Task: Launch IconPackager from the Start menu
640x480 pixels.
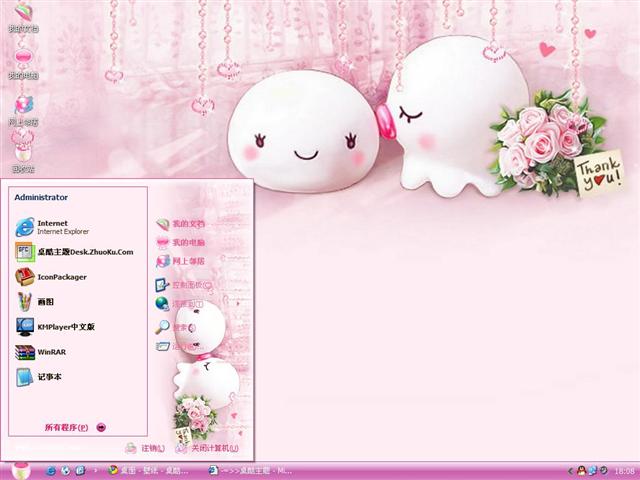Action: 51,277
